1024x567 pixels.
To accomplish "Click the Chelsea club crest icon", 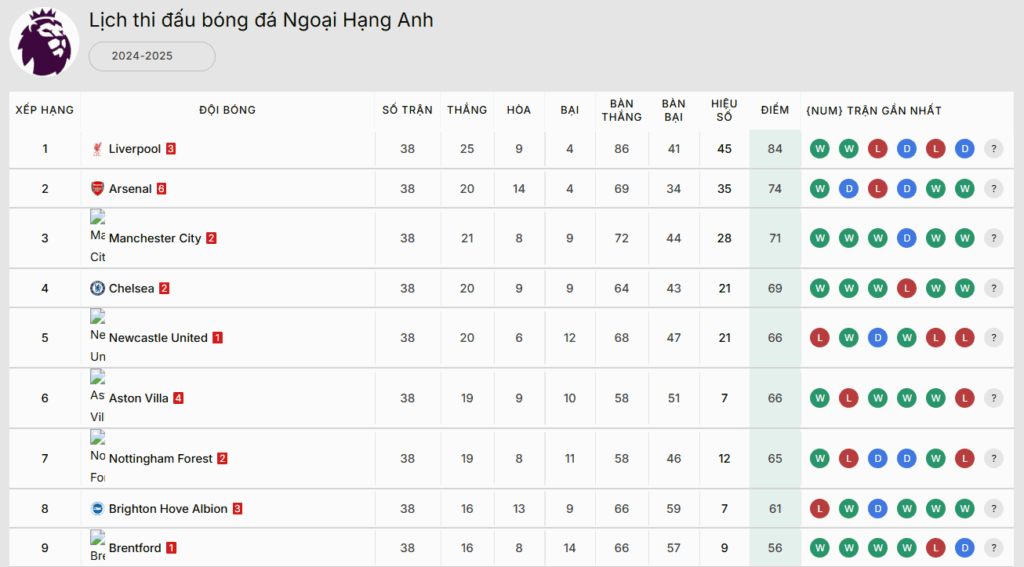I will point(97,288).
